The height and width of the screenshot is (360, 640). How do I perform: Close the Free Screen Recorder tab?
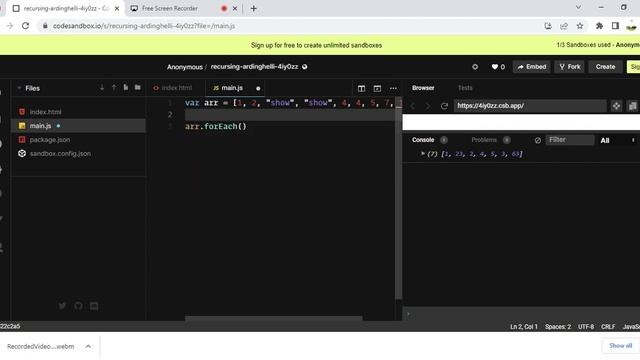pyautogui.click(x=235, y=8)
